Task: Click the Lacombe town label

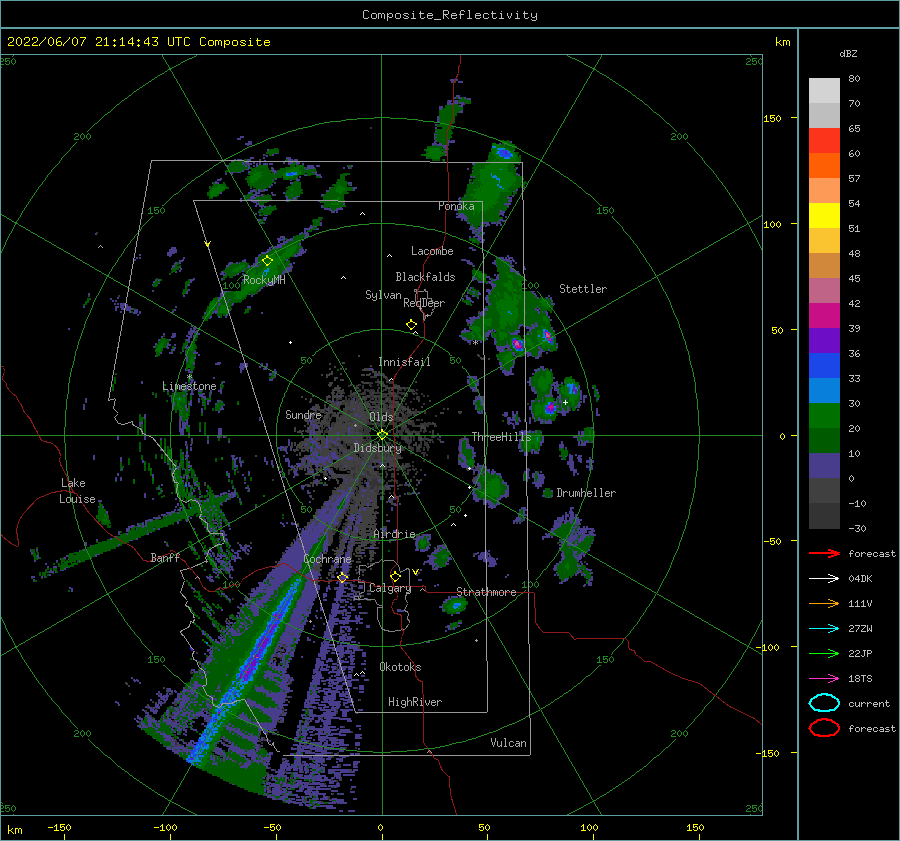Action: pyautogui.click(x=432, y=251)
